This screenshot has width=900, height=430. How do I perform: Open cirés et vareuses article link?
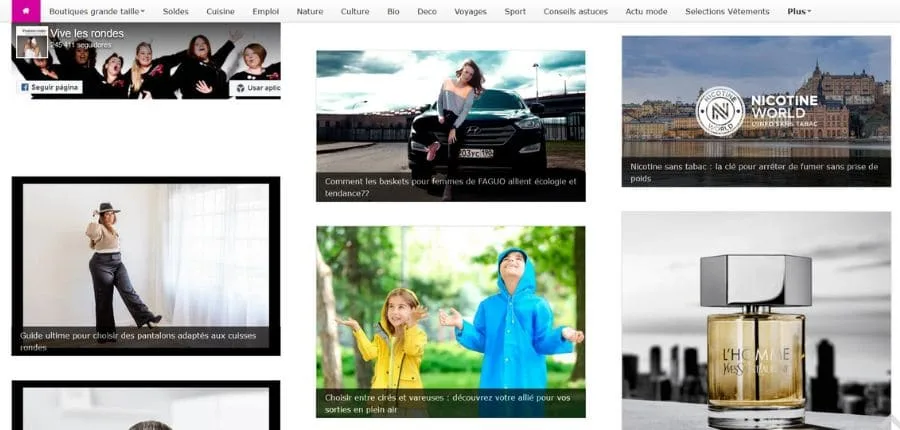[450, 402]
